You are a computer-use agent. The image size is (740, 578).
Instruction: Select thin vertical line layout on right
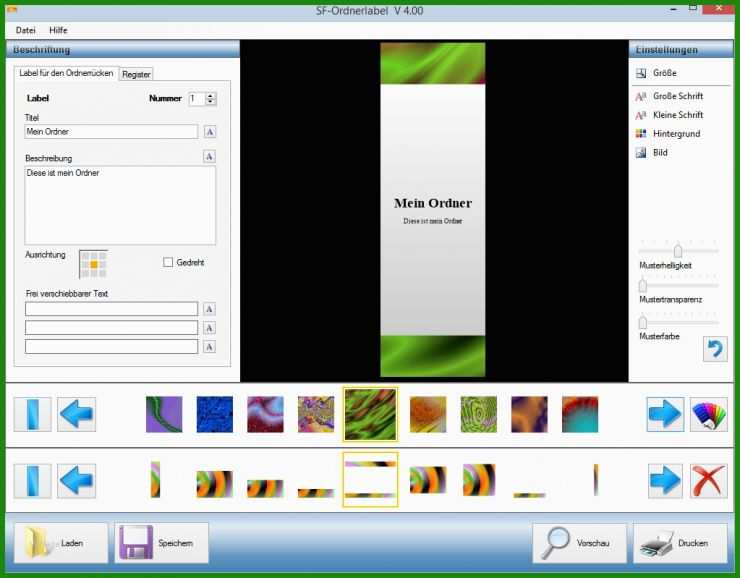pos(596,480)
